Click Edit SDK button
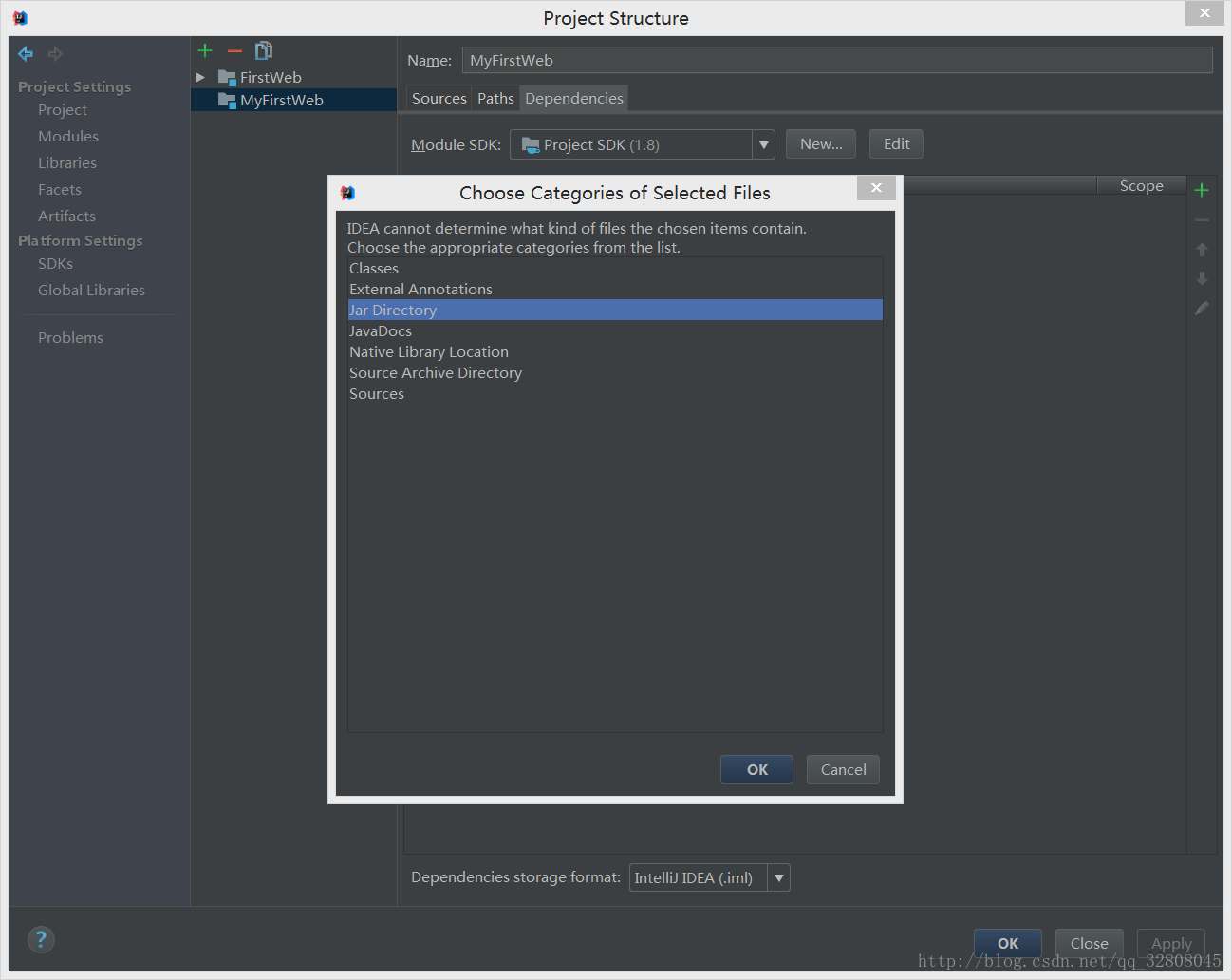The height and width of the screenshot is (980, 1232). click(896, 144)
